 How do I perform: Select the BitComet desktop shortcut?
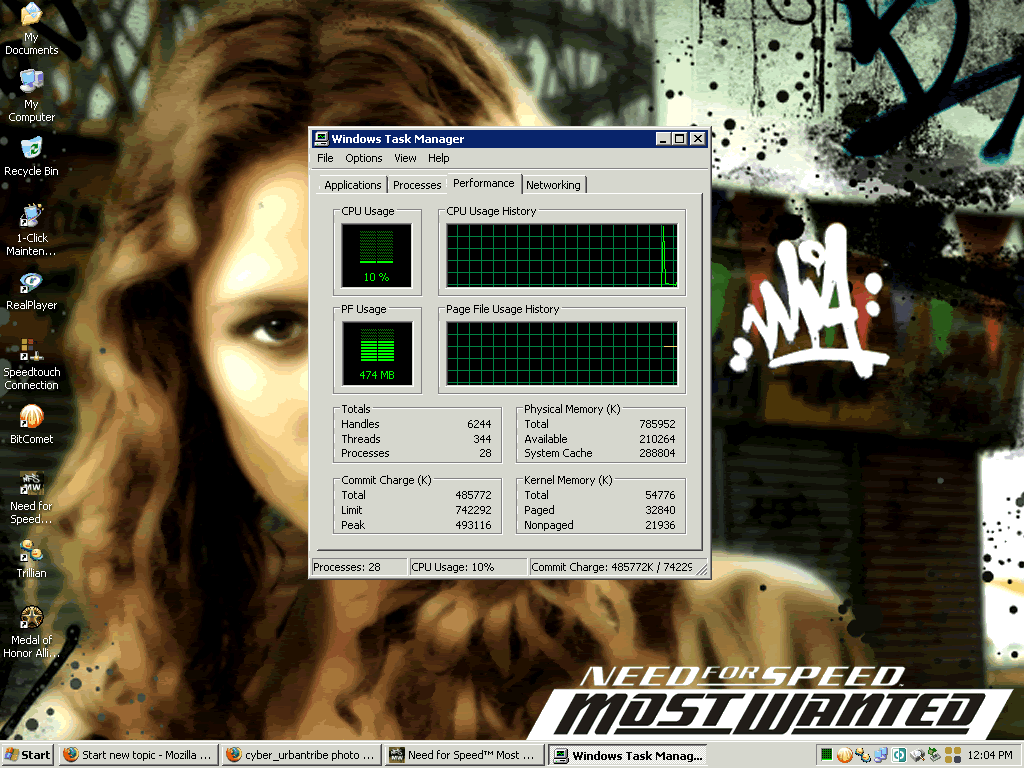(x=31, y=424)
